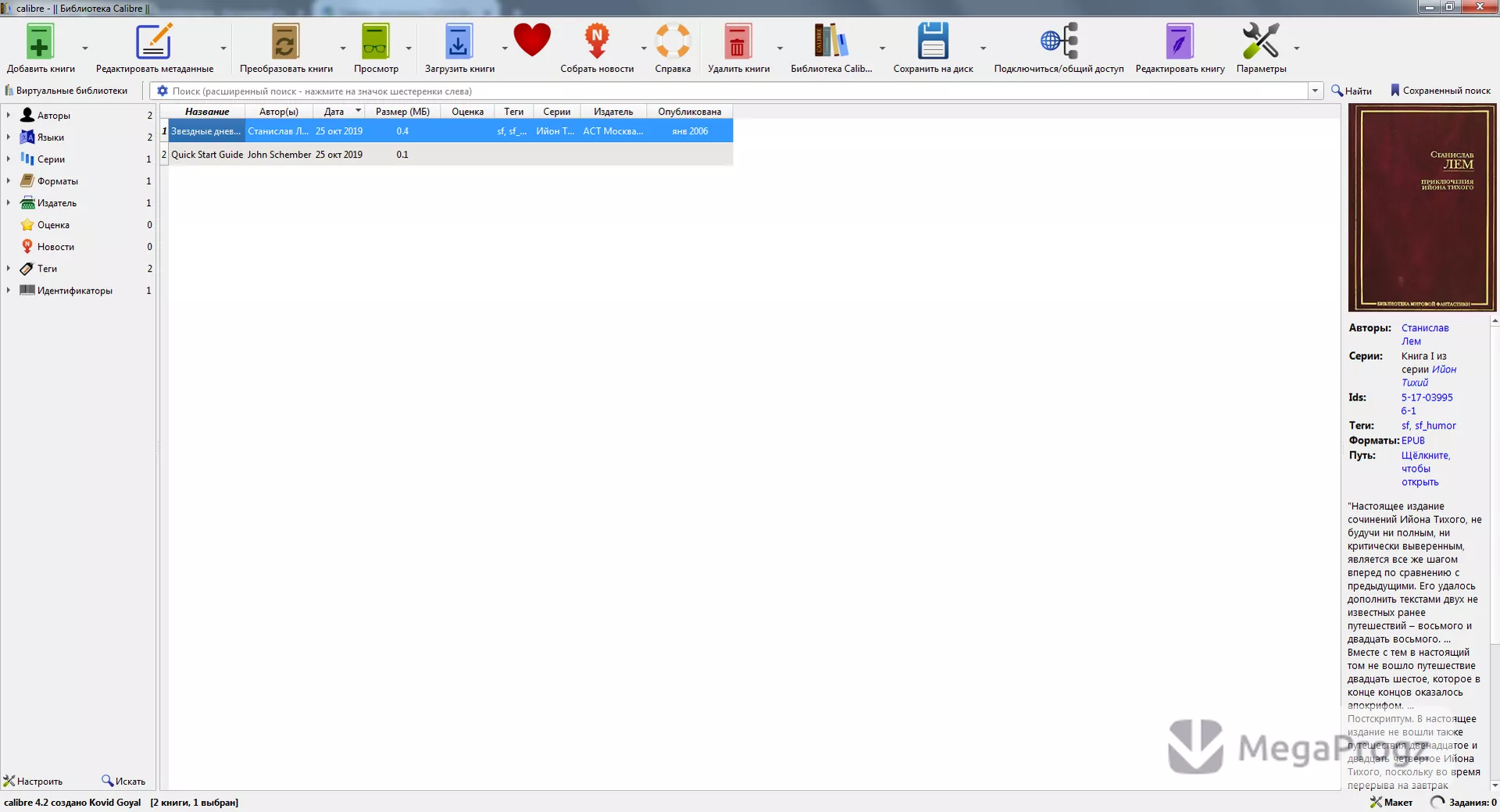Open the Ids link 5-17-03995 6-1
1500x812 pixels.
coord(1427,404)
